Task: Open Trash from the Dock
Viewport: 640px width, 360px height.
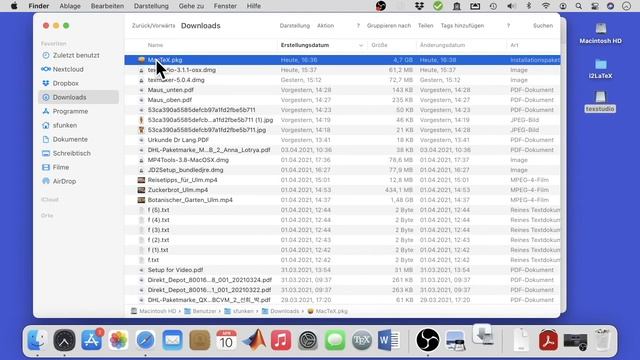Action: pyautogui.click(x=602, y=340)
